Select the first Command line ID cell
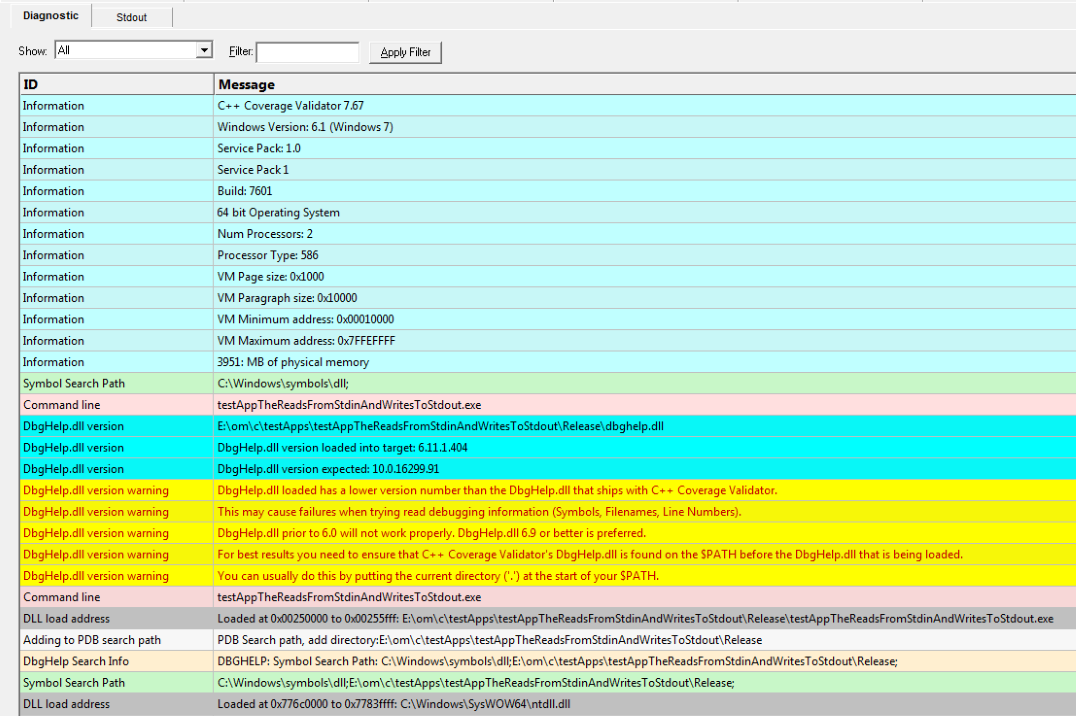1076x716 pixels. tap(117, 405)
